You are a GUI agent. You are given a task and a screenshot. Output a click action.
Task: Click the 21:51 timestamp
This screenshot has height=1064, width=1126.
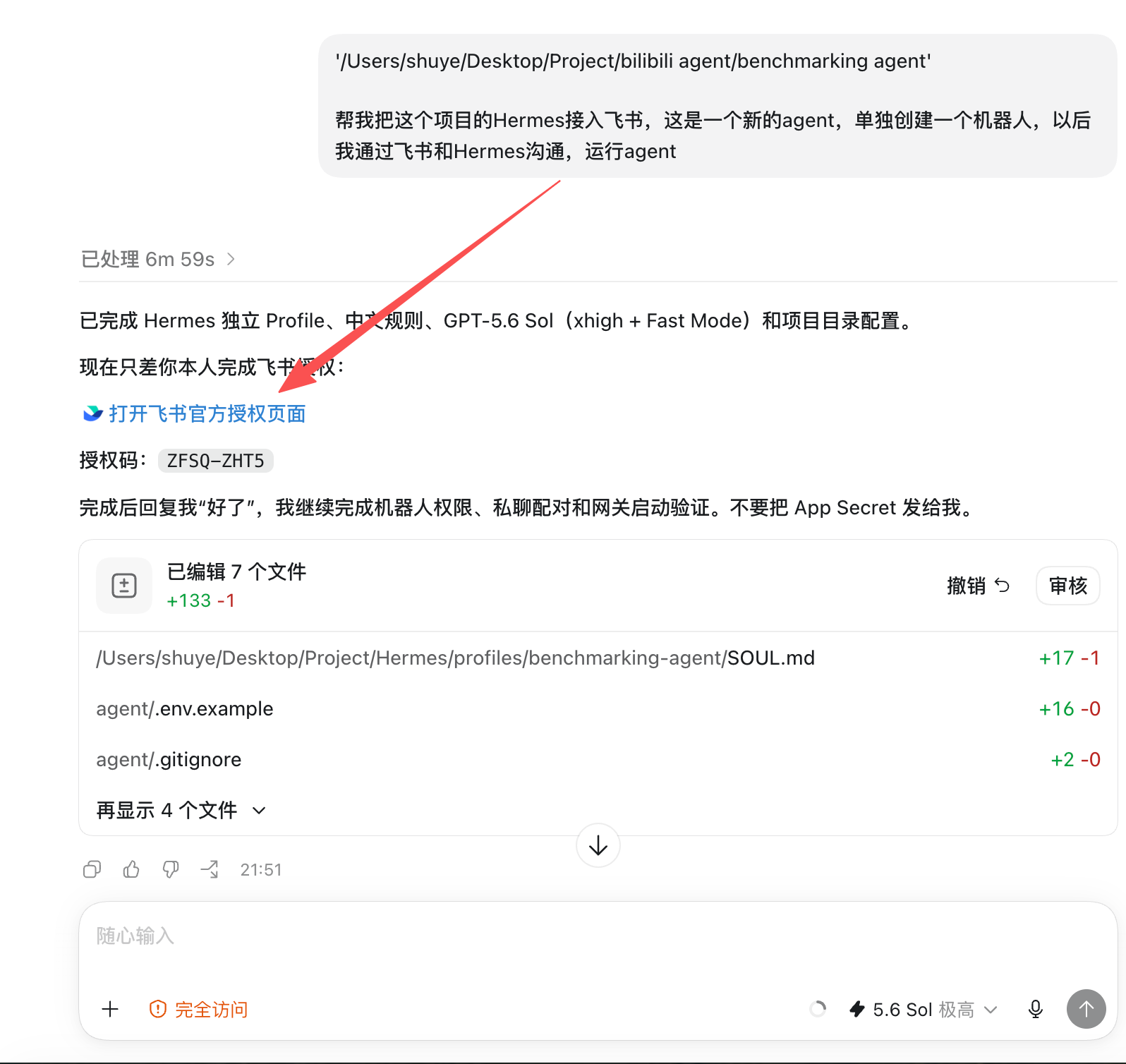261,869
